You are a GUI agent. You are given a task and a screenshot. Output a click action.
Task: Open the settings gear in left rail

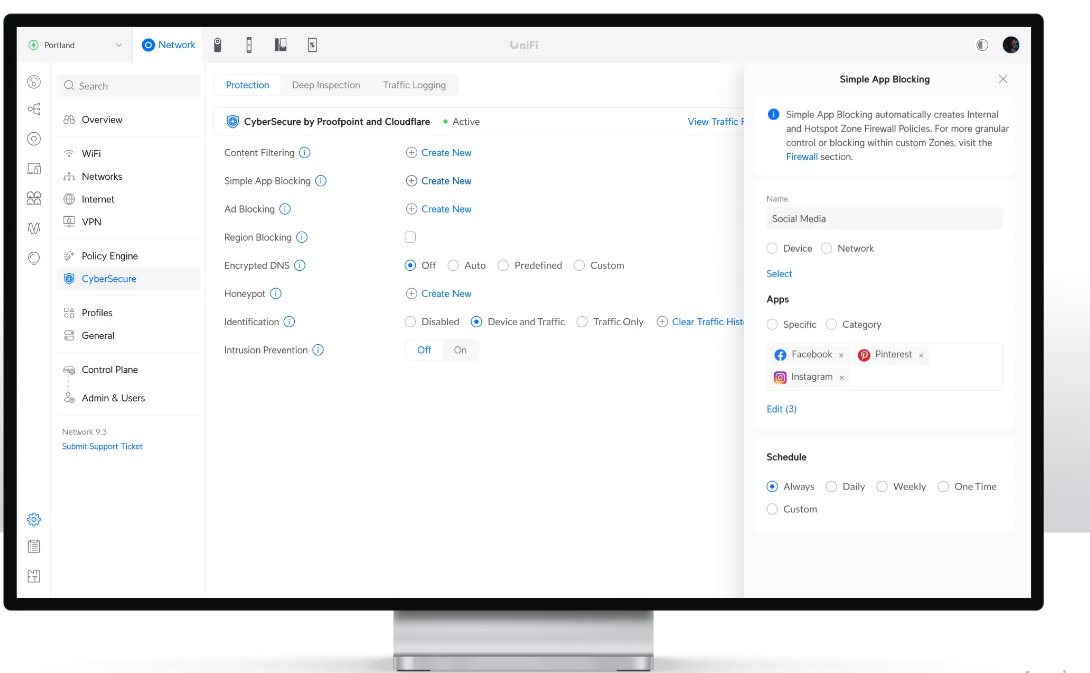pos(34,519)
